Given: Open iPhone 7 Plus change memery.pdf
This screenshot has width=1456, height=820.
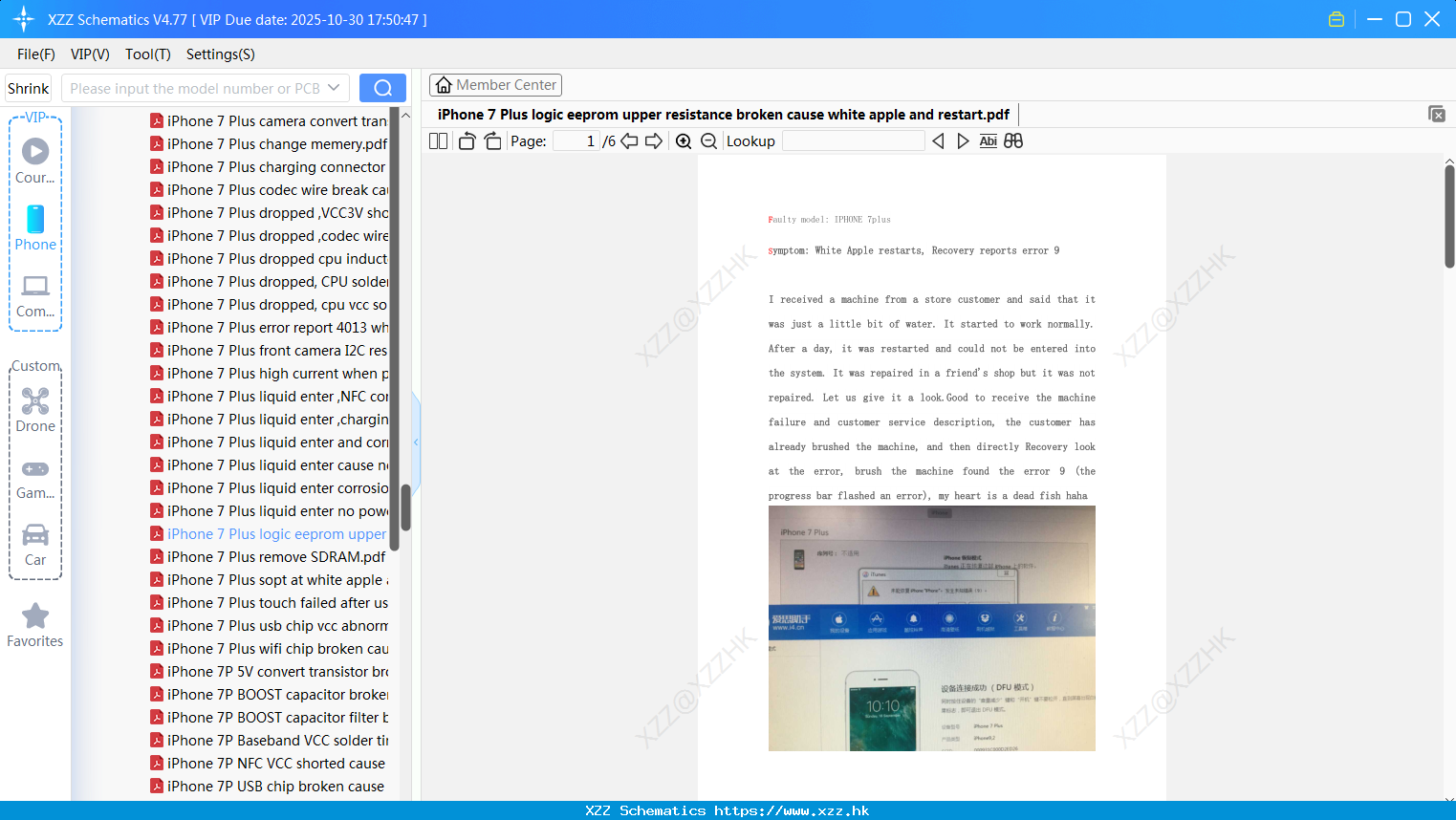Looking at the screenshot, I should [x=269, y=144].
